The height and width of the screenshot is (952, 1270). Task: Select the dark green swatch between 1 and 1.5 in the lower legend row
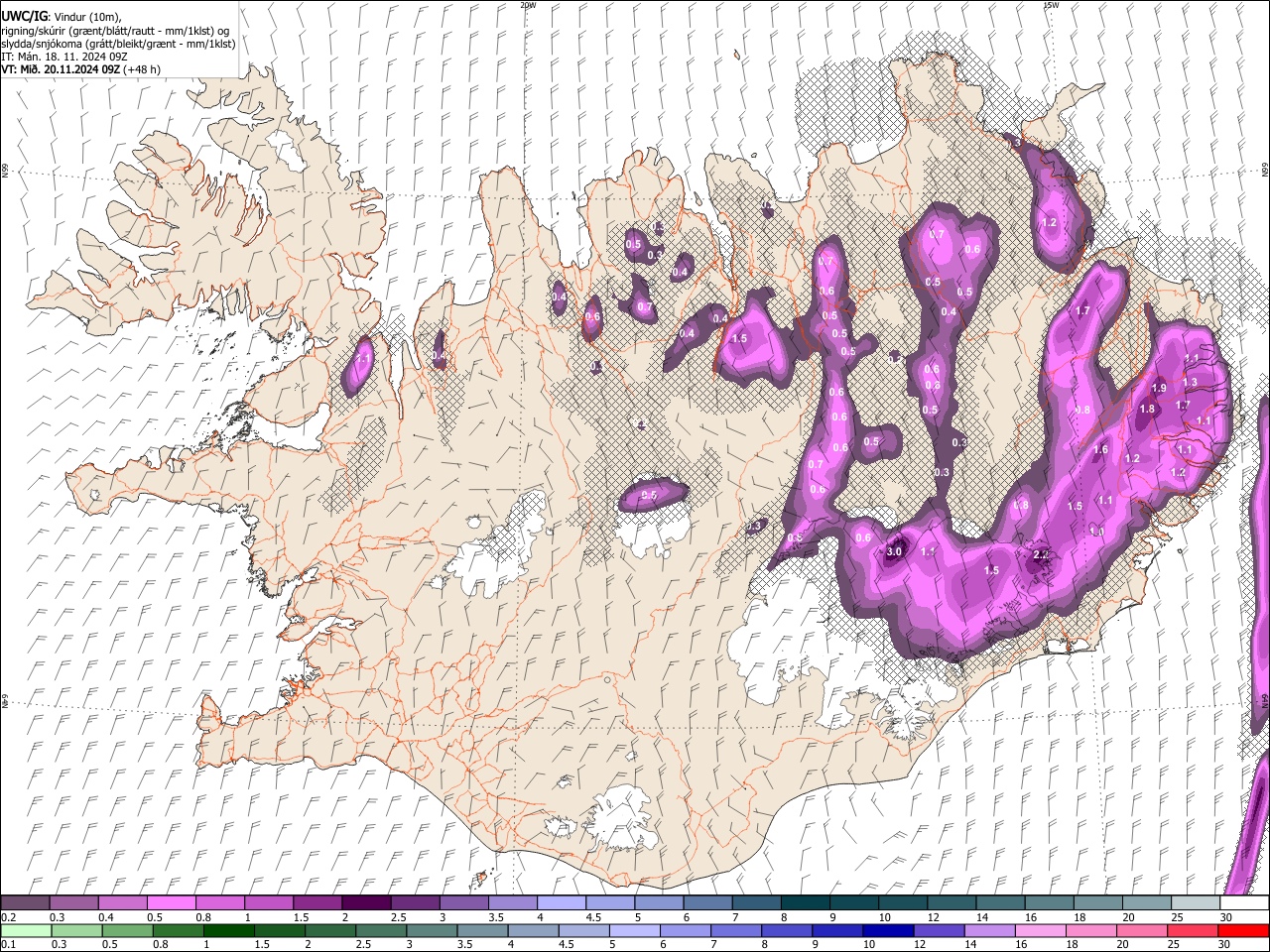[x=228, y=930]
